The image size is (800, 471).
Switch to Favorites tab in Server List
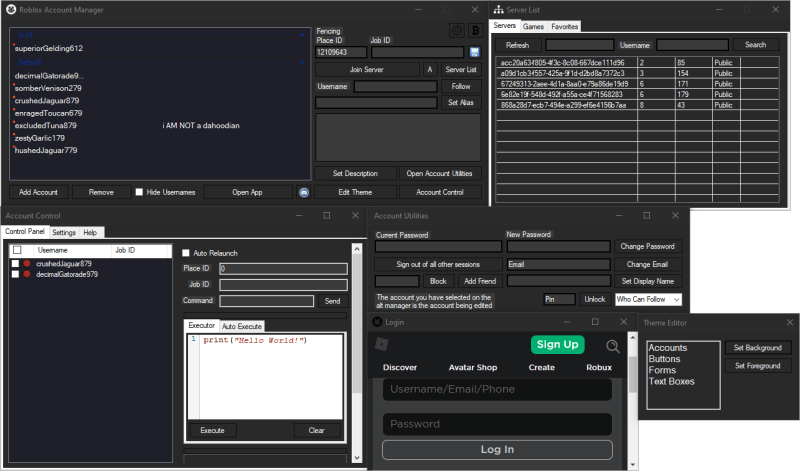tap(564, 27)
